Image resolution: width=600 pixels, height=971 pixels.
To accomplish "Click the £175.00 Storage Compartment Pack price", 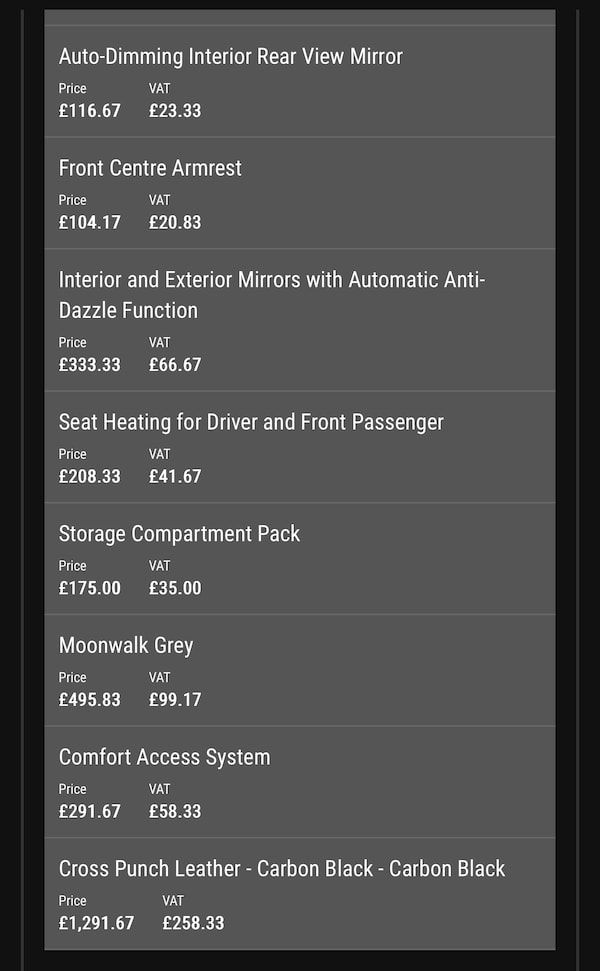I will [89, 588].
